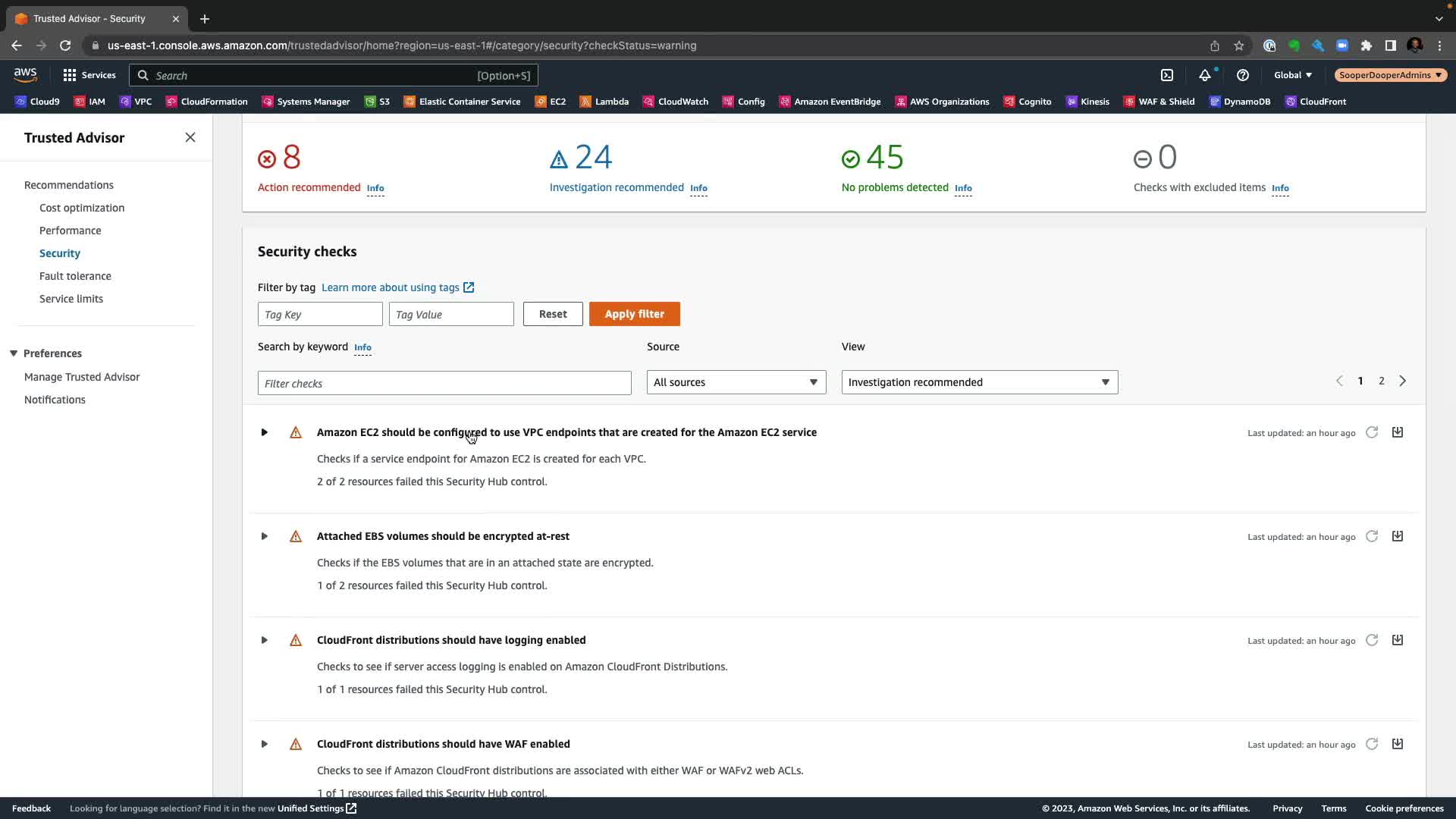Expand the Attached EBS volumes check
The width and height of the screenshot is (1456, 819).
tap(264, 537)
